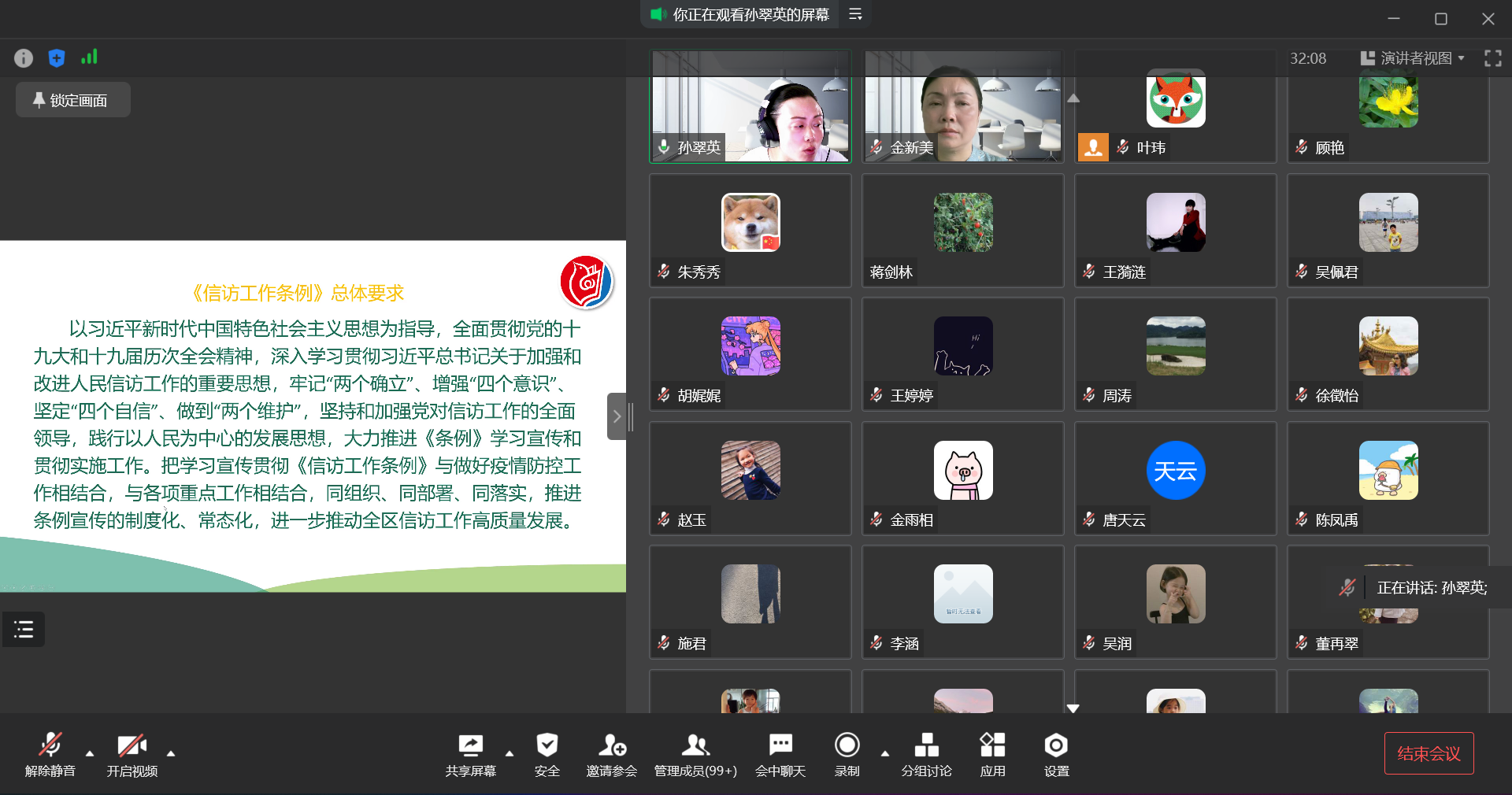This screenshot has height=795, width=1512.
Task: Click muted mic icon beside 徐徵怡
Action: (1302, 395)
